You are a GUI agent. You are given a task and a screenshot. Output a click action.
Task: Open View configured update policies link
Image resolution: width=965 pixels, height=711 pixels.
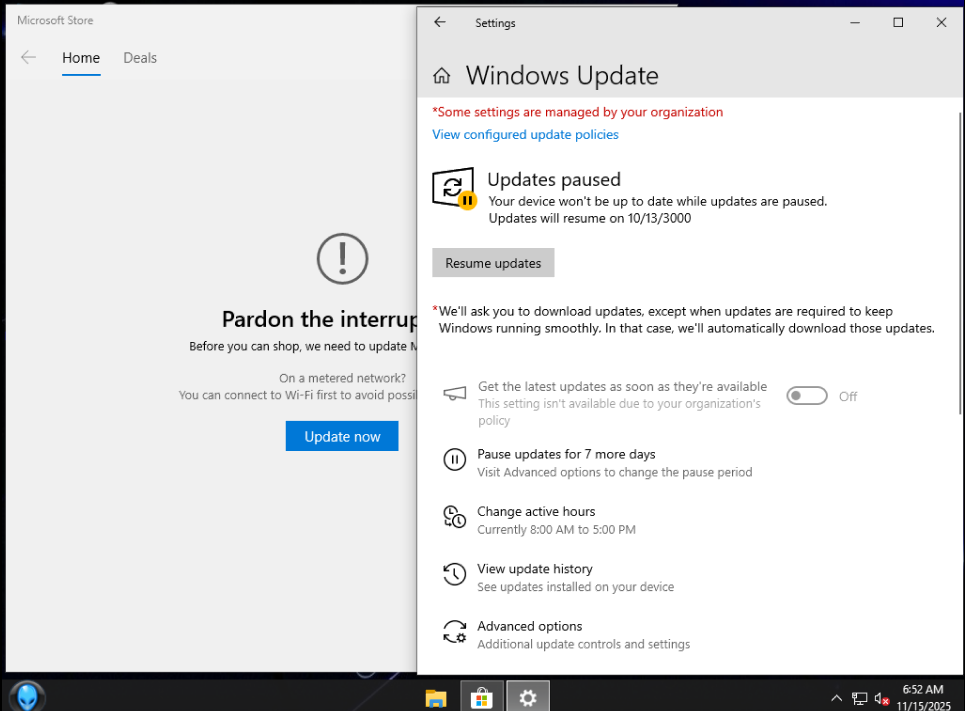pos(525,134)
